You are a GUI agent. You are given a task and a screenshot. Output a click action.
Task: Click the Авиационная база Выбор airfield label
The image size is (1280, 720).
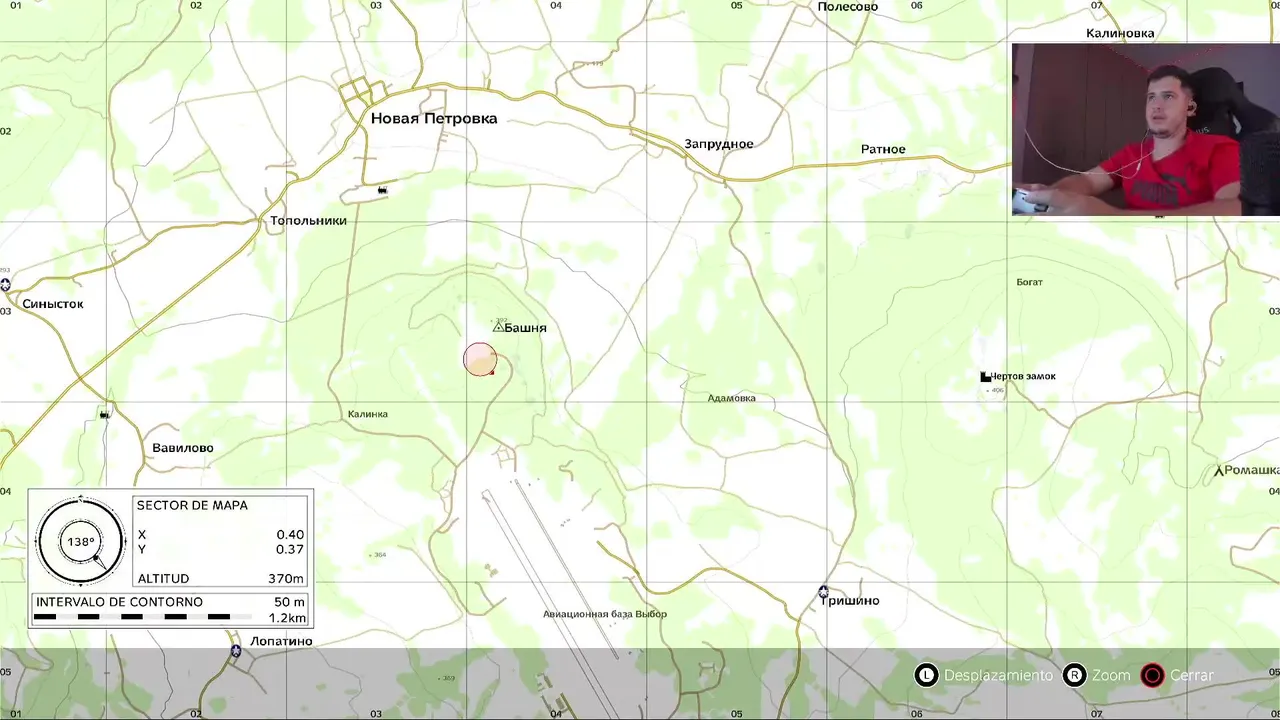[605, 614]
